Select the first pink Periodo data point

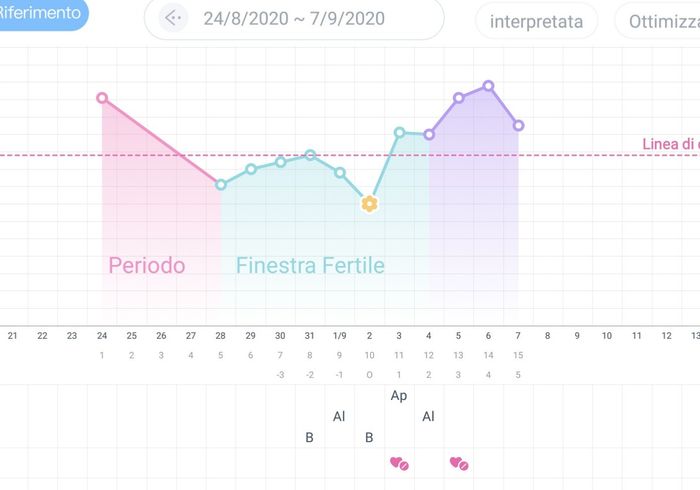102,98
